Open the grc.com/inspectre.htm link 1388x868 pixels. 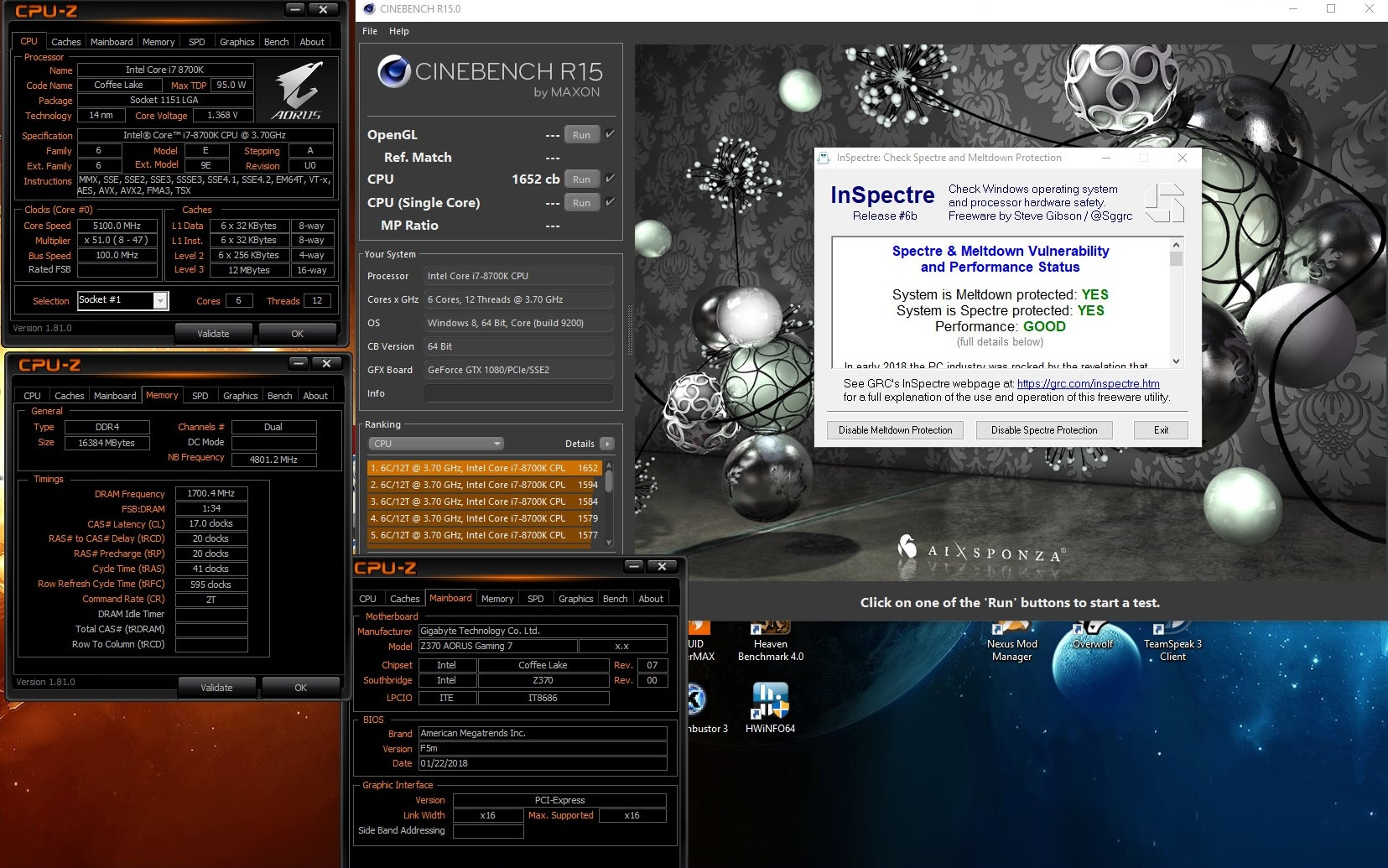pos(1088,383)
